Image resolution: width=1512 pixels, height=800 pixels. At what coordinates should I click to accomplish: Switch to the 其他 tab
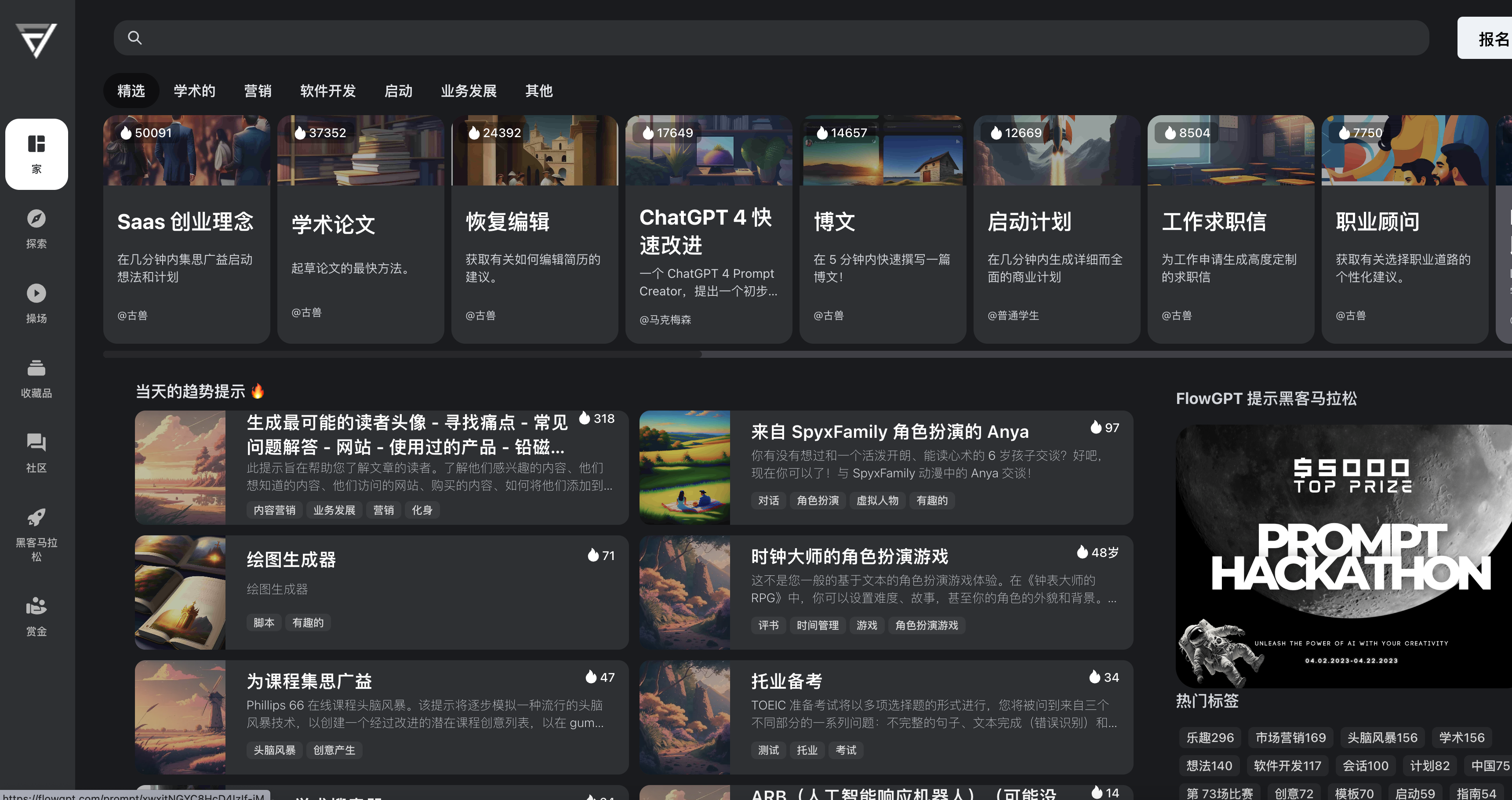pos(539,91)
